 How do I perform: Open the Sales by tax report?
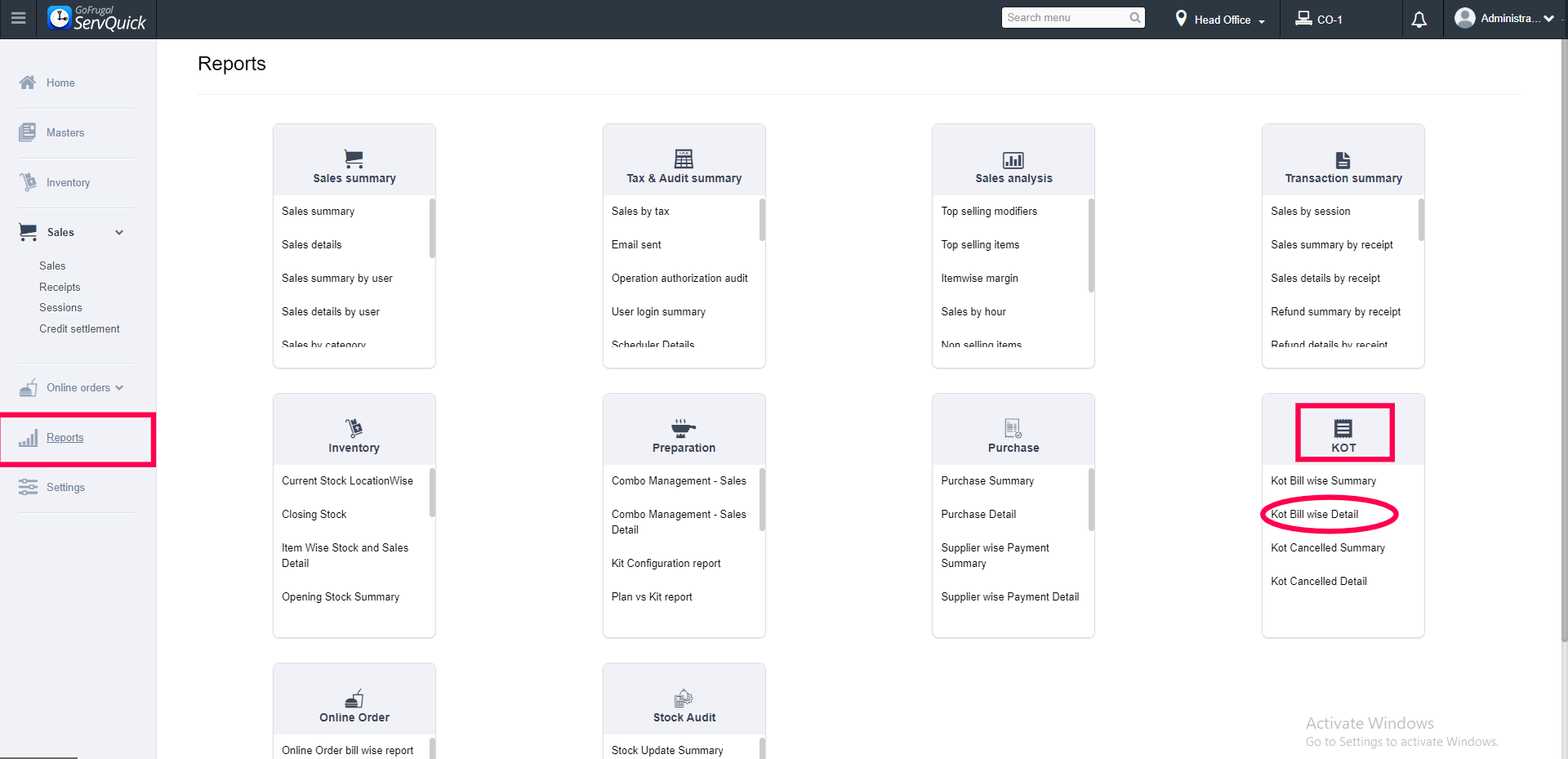tap(640, 211)
